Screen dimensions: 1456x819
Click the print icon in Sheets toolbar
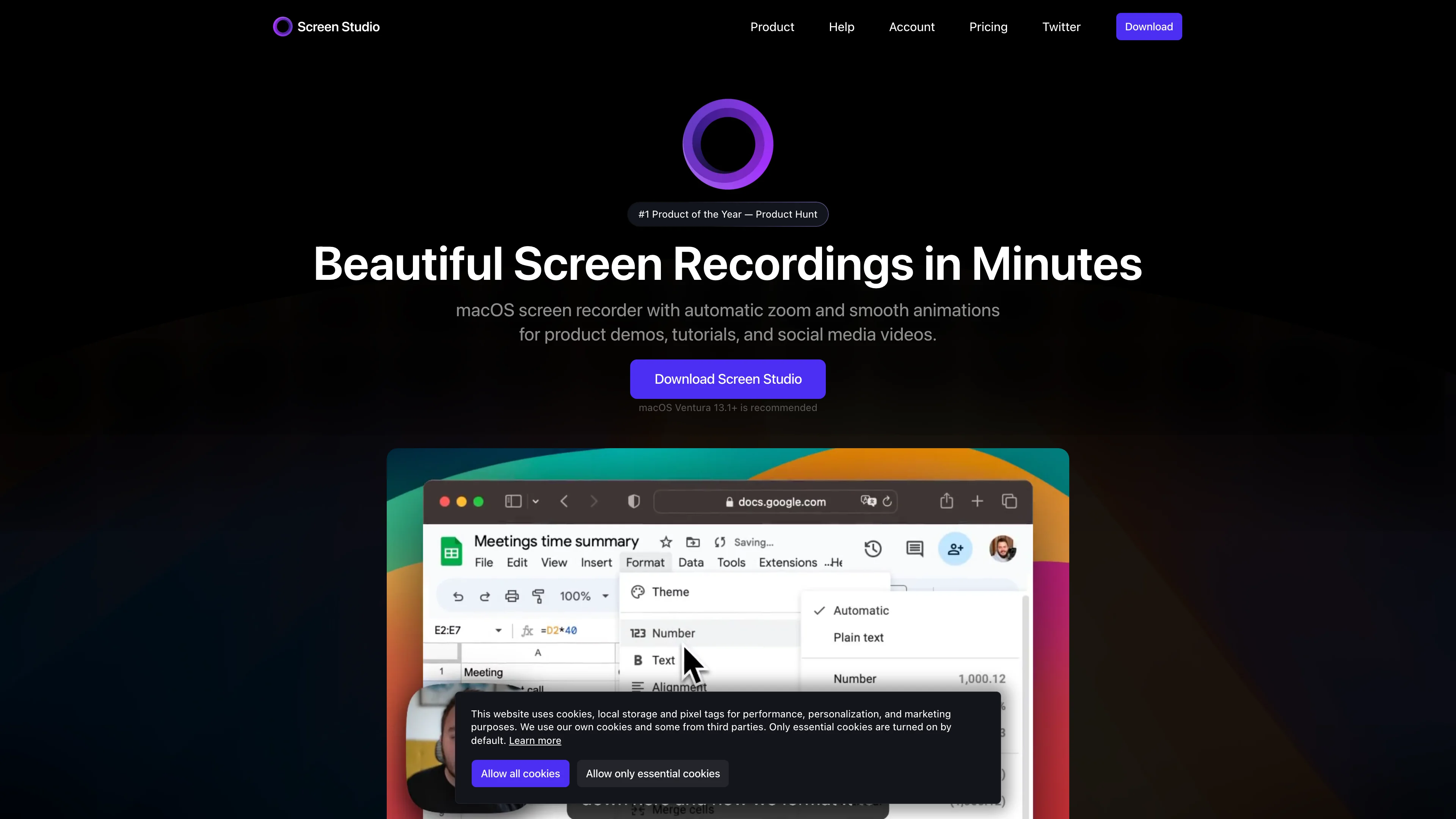point(511,596)
